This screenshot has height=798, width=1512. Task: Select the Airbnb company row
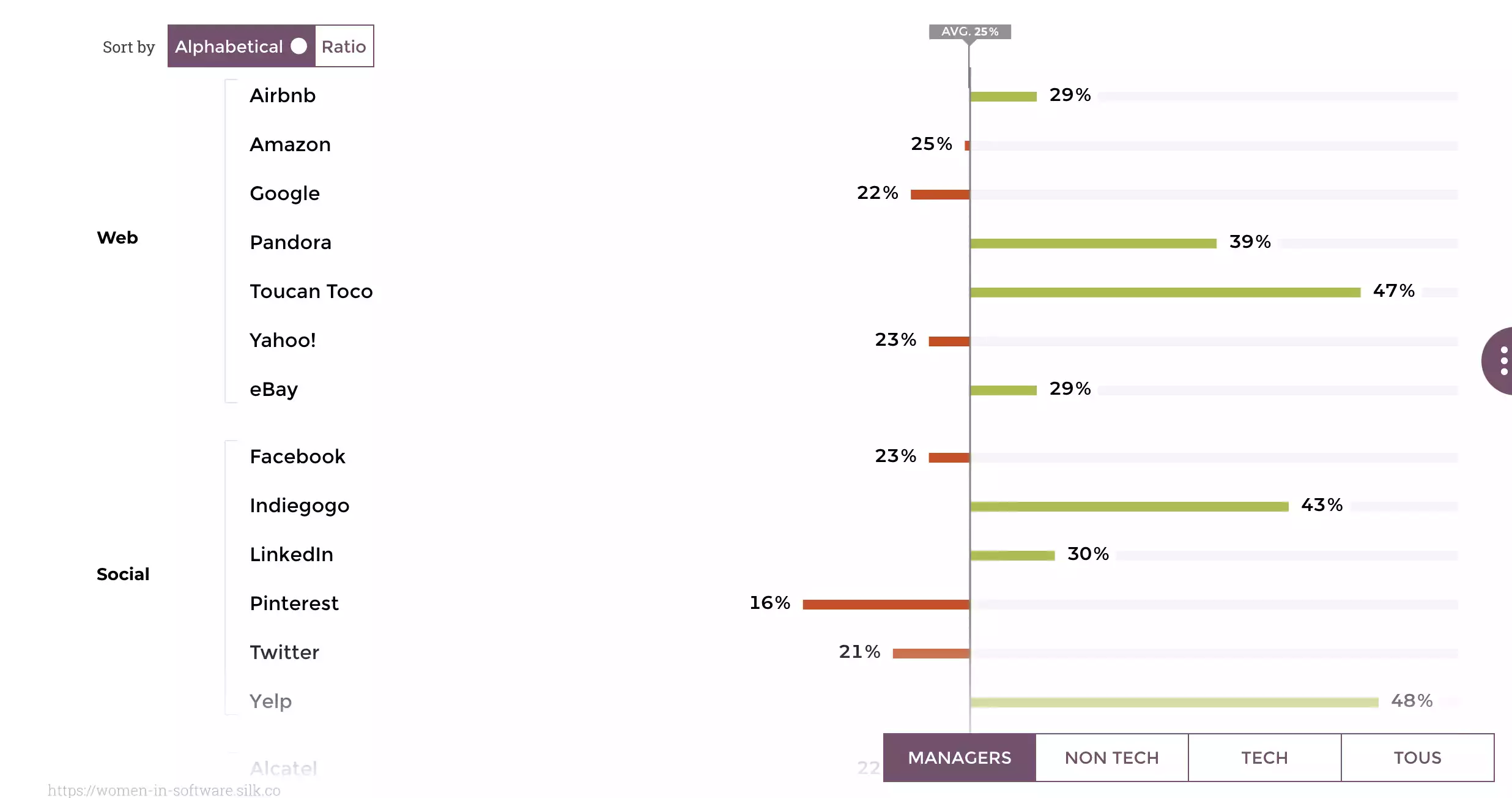pos(283,95)
